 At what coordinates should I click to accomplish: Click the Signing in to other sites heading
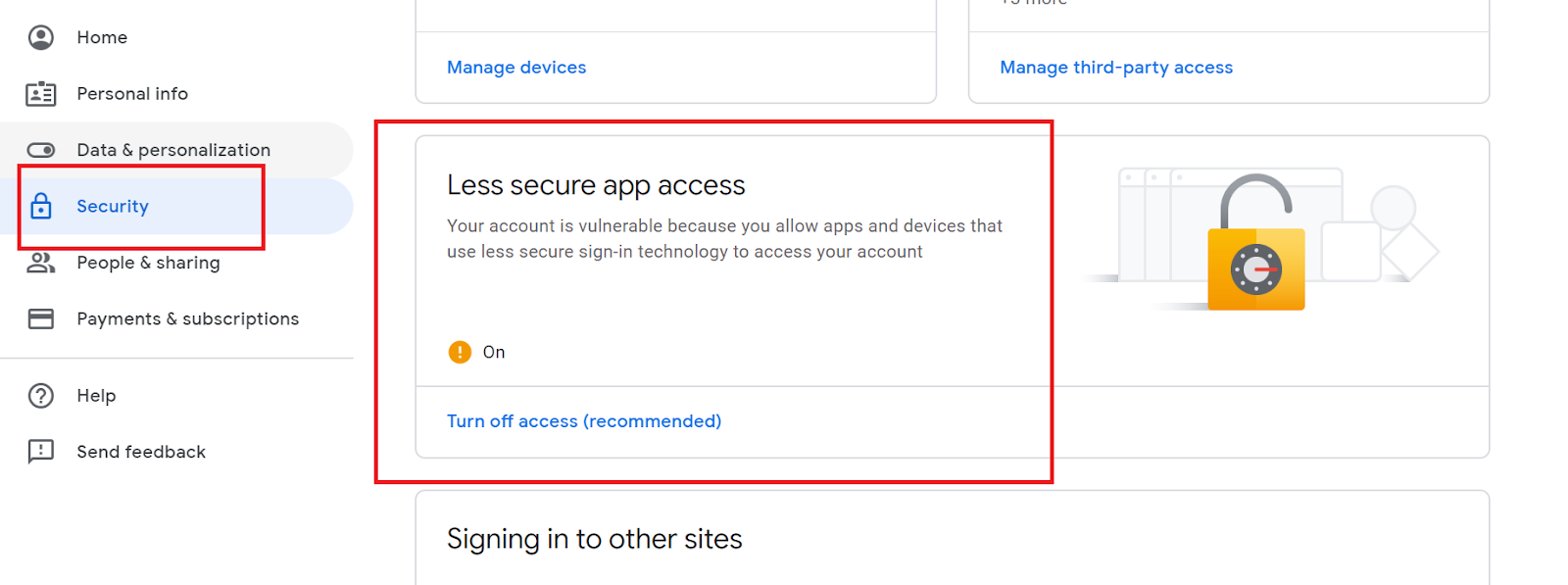point(594,539)
